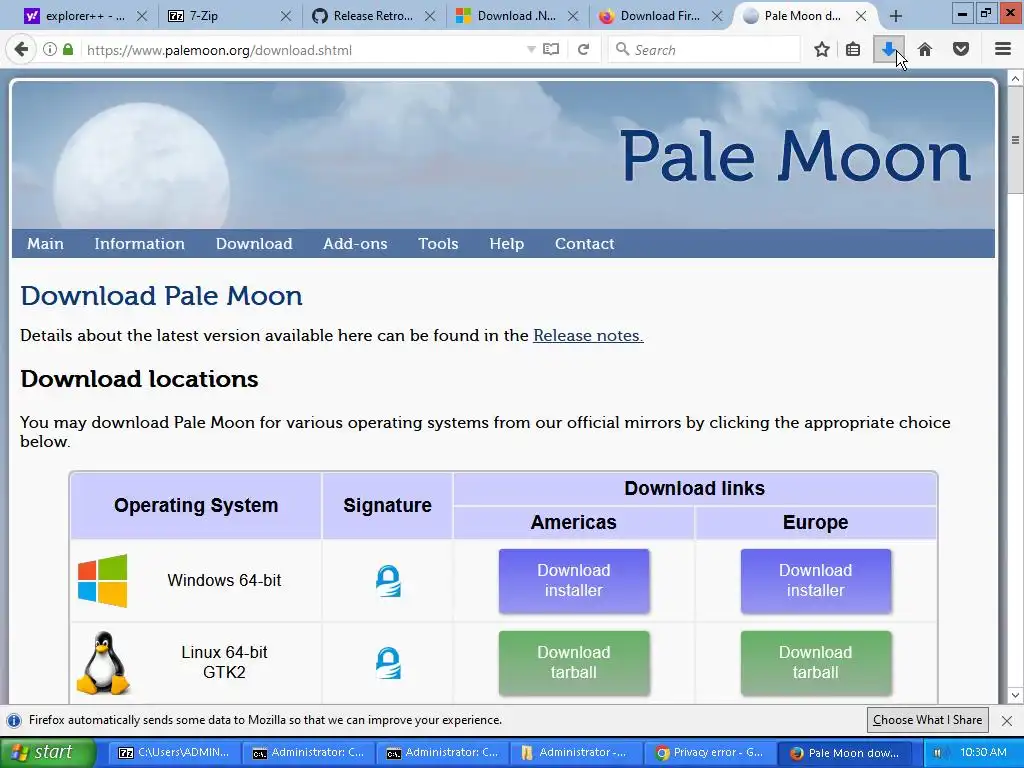Image resolution: width=1024 pixels, height=768 pixels.
Task: Click the Windows 64-bit signature icon
Action: (388, 581)
